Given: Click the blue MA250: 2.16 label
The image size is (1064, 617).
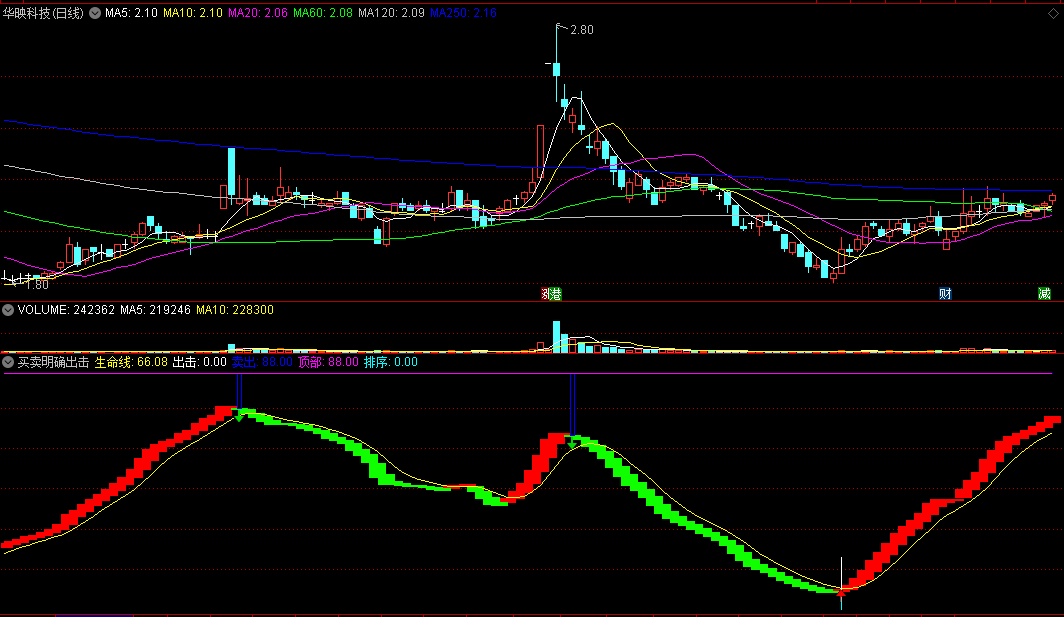Looking at the screenshot, I should [x=463, y=13].
